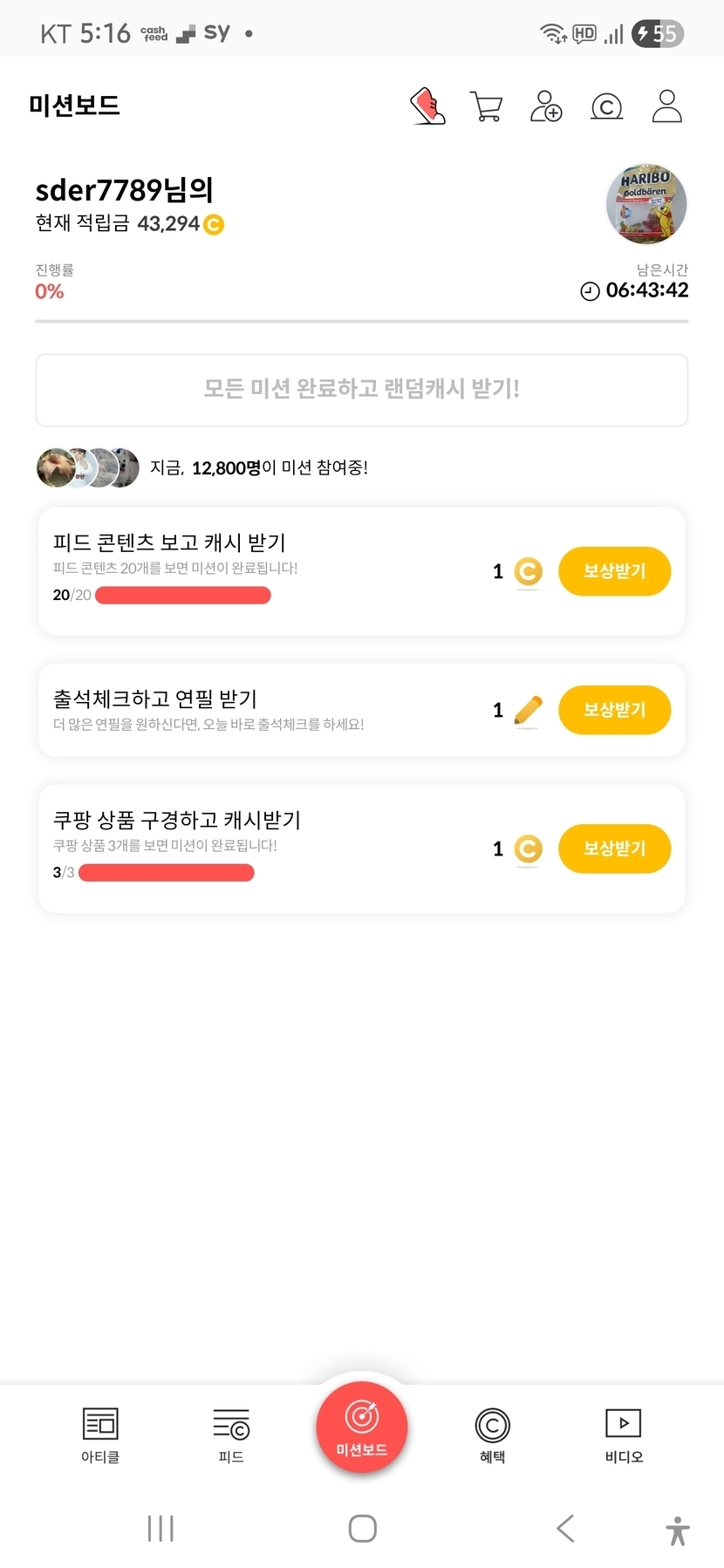
Task: Tap the participant avatars group
Action: [x=88, y=468]
